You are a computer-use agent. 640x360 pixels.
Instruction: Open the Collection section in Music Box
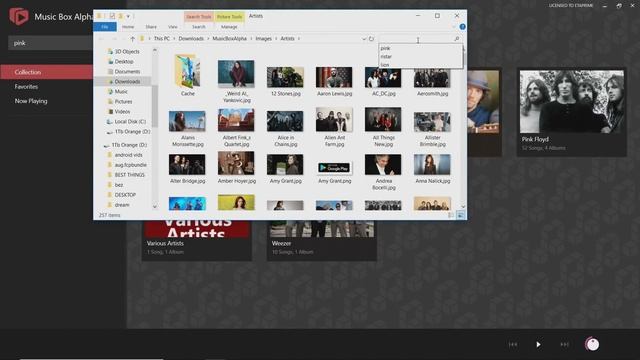coord(47,72)
